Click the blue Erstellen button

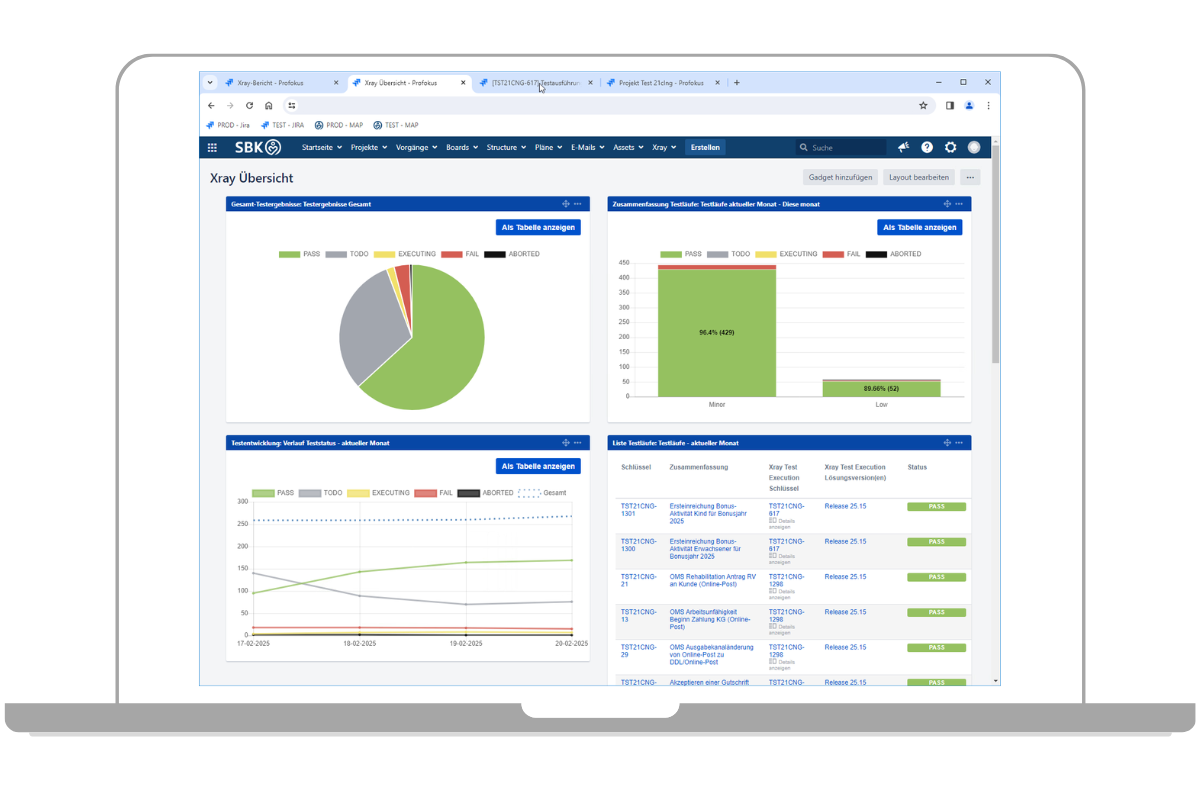coord(705,147)
